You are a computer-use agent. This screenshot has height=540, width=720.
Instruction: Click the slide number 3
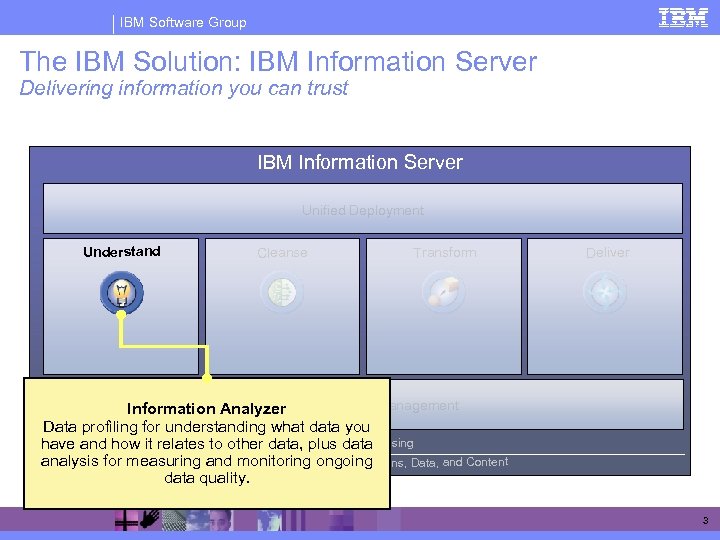705,521
